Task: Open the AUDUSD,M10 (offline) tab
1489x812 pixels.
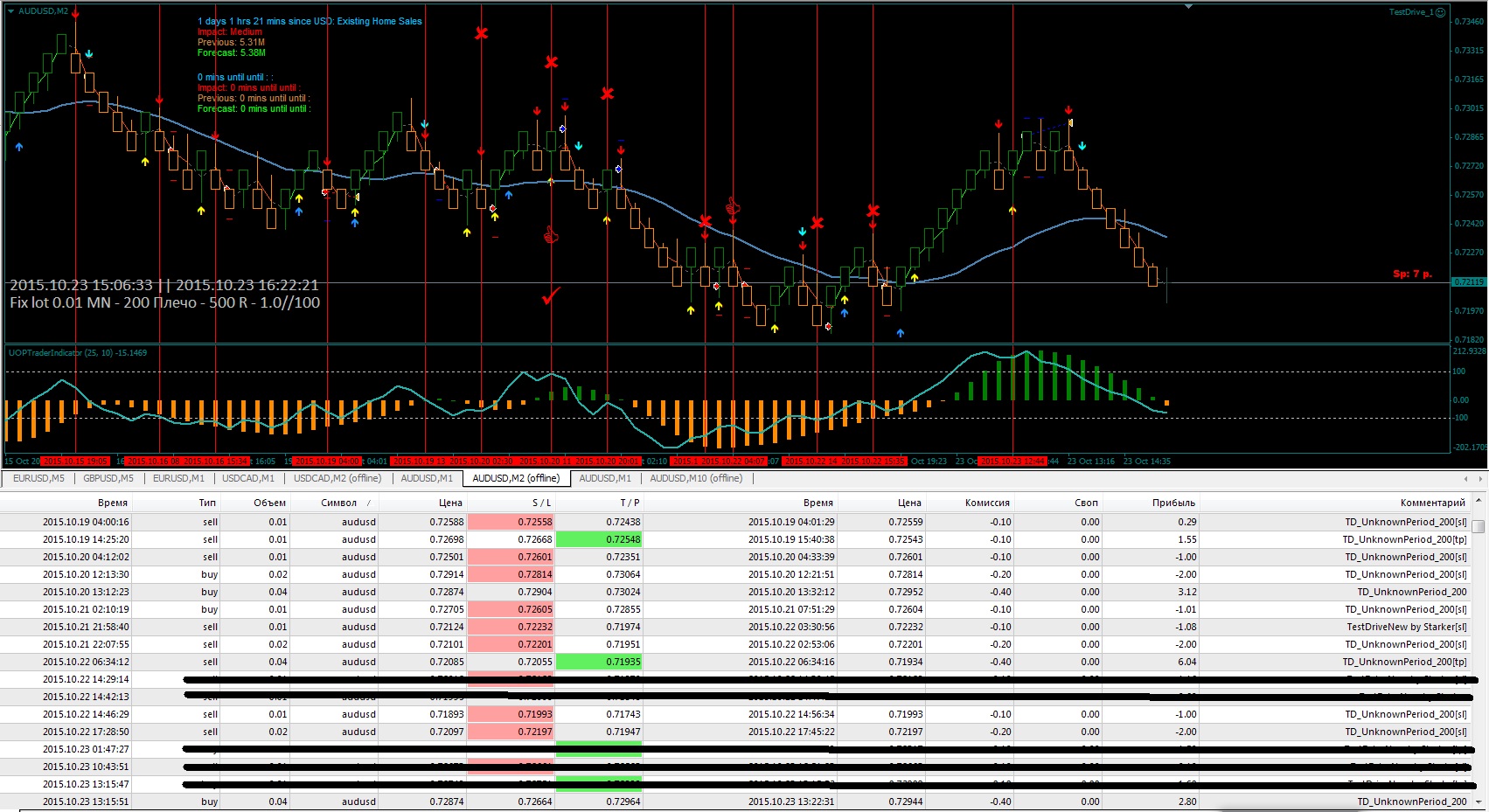Action: (696, 478)
